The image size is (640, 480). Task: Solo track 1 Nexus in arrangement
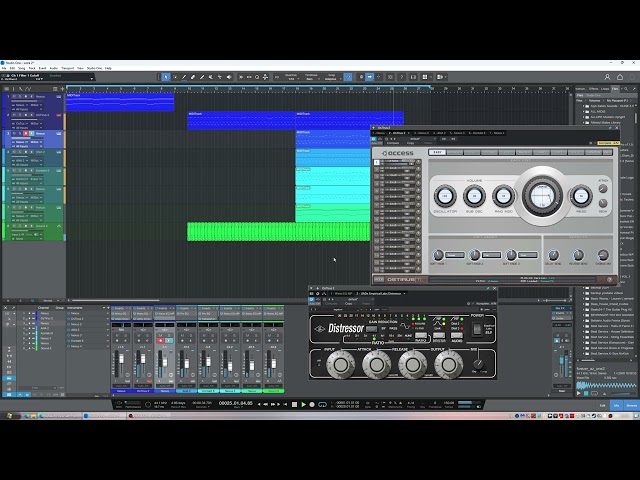click(x=20, y=97)
